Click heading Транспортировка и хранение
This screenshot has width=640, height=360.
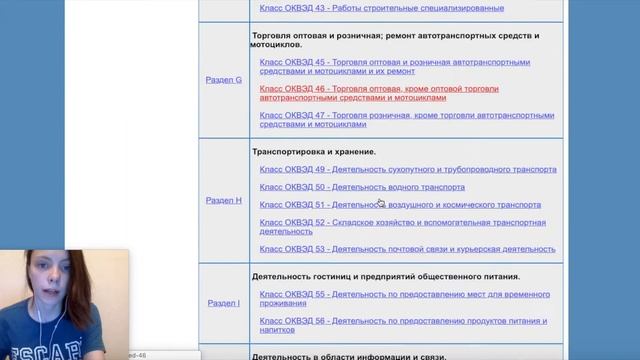coord(314,152)
